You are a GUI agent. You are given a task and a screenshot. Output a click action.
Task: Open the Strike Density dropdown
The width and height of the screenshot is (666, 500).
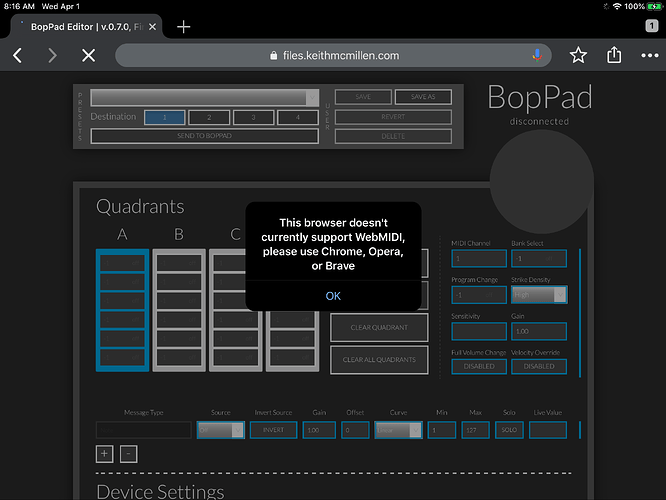coord(539,295)
